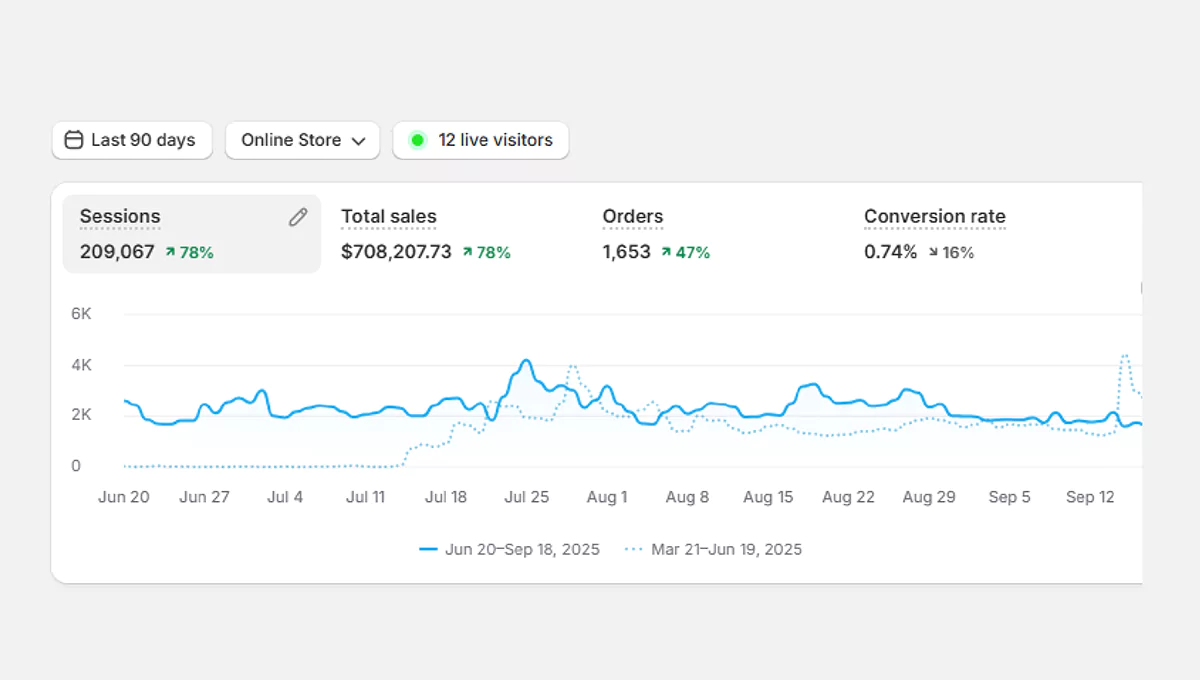
Task: Click the calendar icon in date filter
Action: point(73,140)
